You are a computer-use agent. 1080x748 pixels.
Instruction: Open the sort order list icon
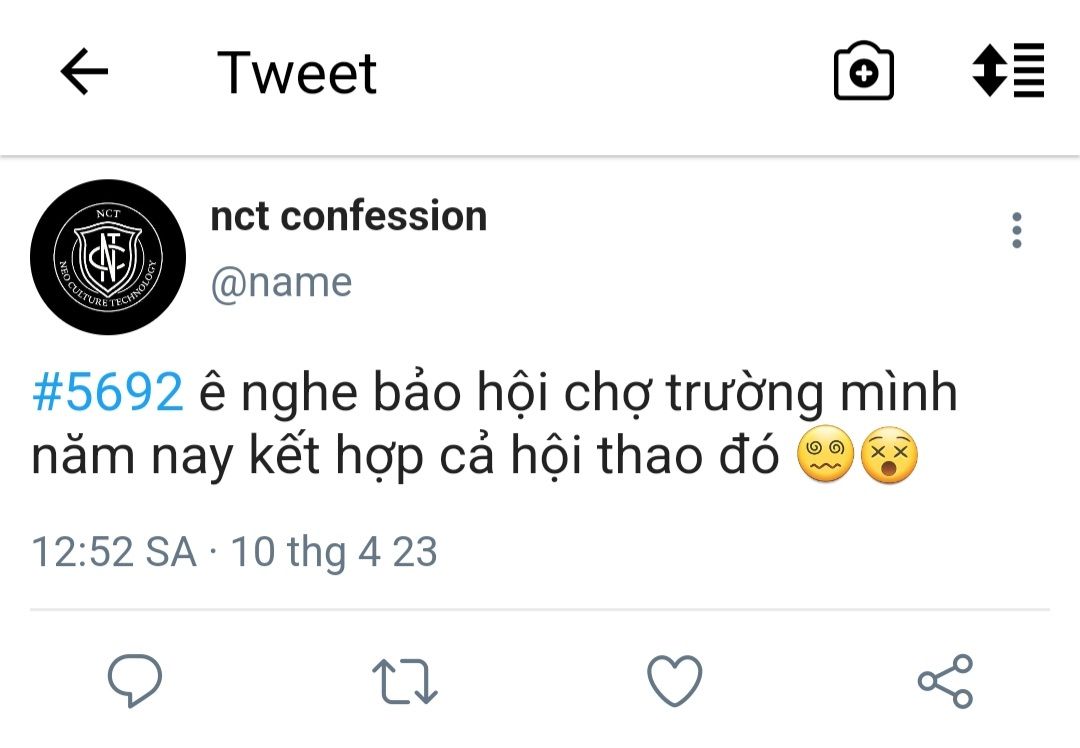point(1008,70)
